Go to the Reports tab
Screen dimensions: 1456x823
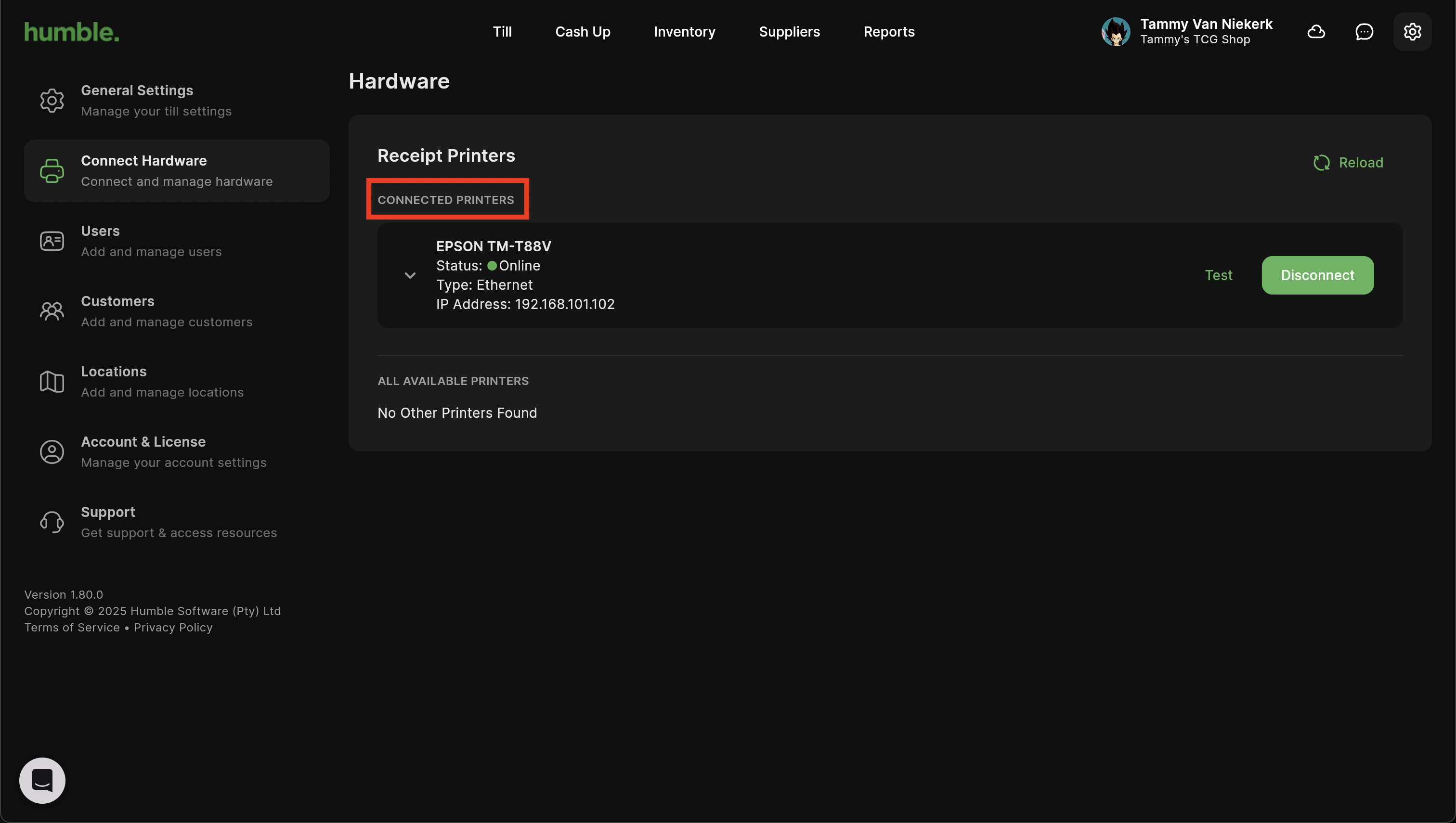click(x=889, y=32)
